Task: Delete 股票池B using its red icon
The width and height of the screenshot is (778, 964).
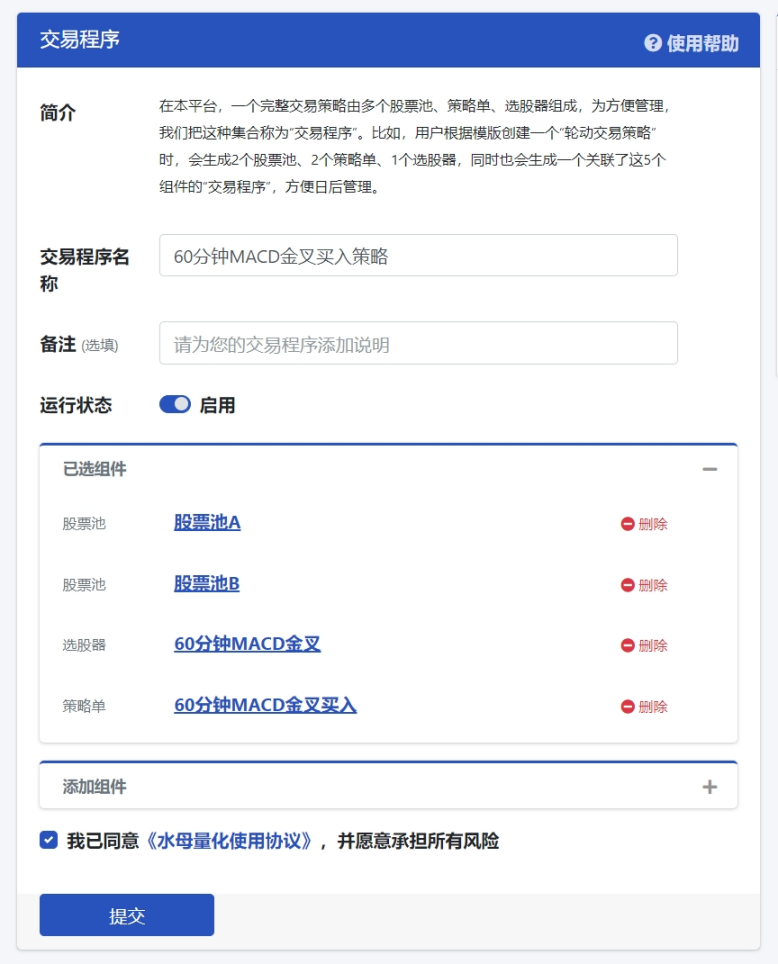Action: click(628, 585)
